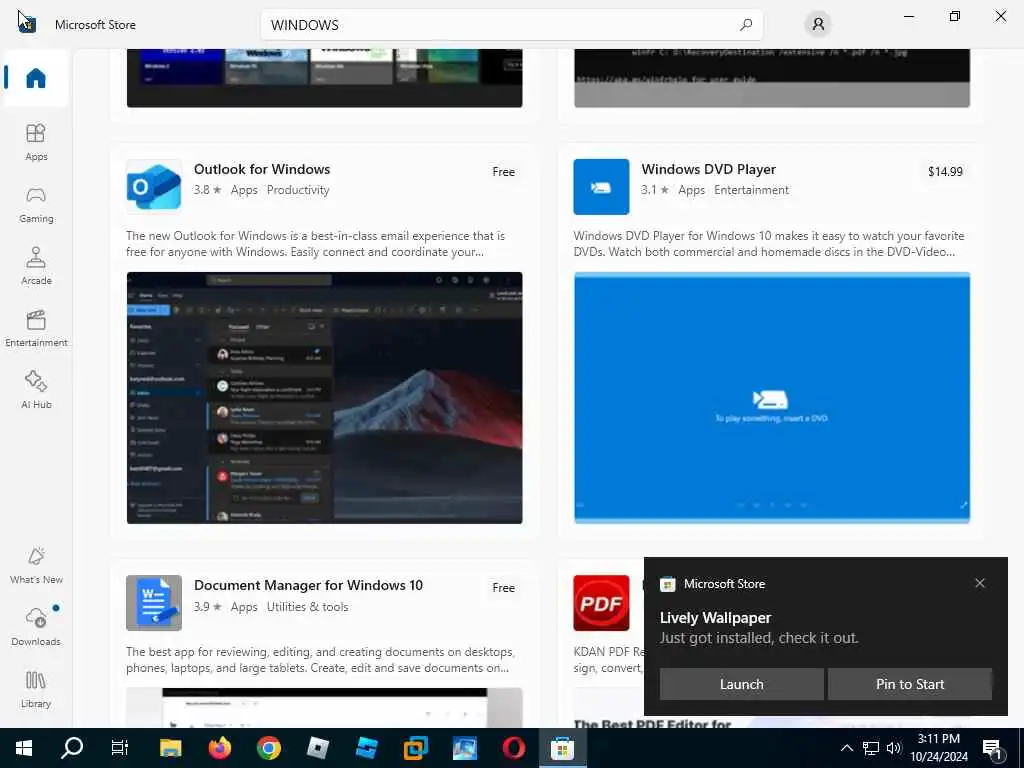
Task: Launch Lively Wallpaper from the notification
Action: (x=741, y=684)
